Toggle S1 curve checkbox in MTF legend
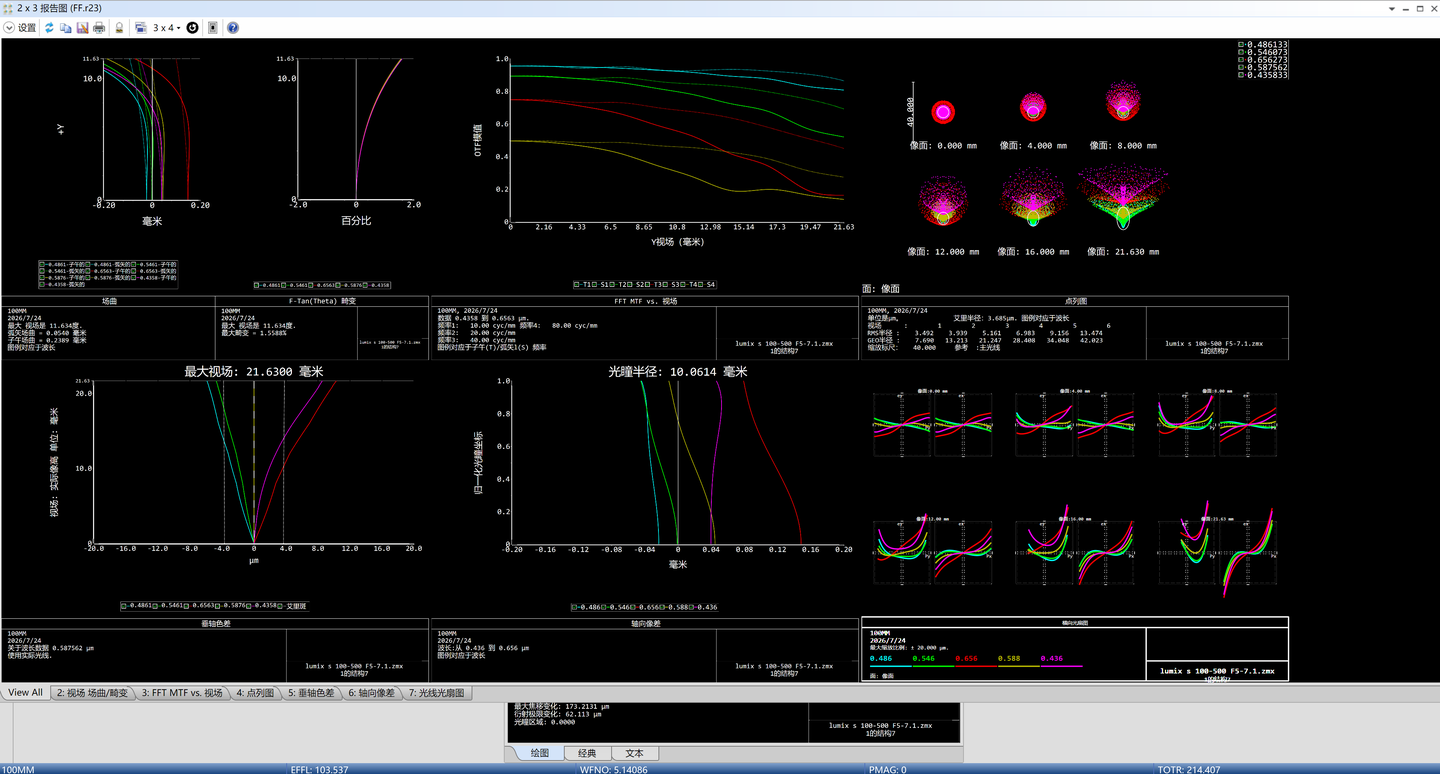1440x774 pixels. point(594,284)
